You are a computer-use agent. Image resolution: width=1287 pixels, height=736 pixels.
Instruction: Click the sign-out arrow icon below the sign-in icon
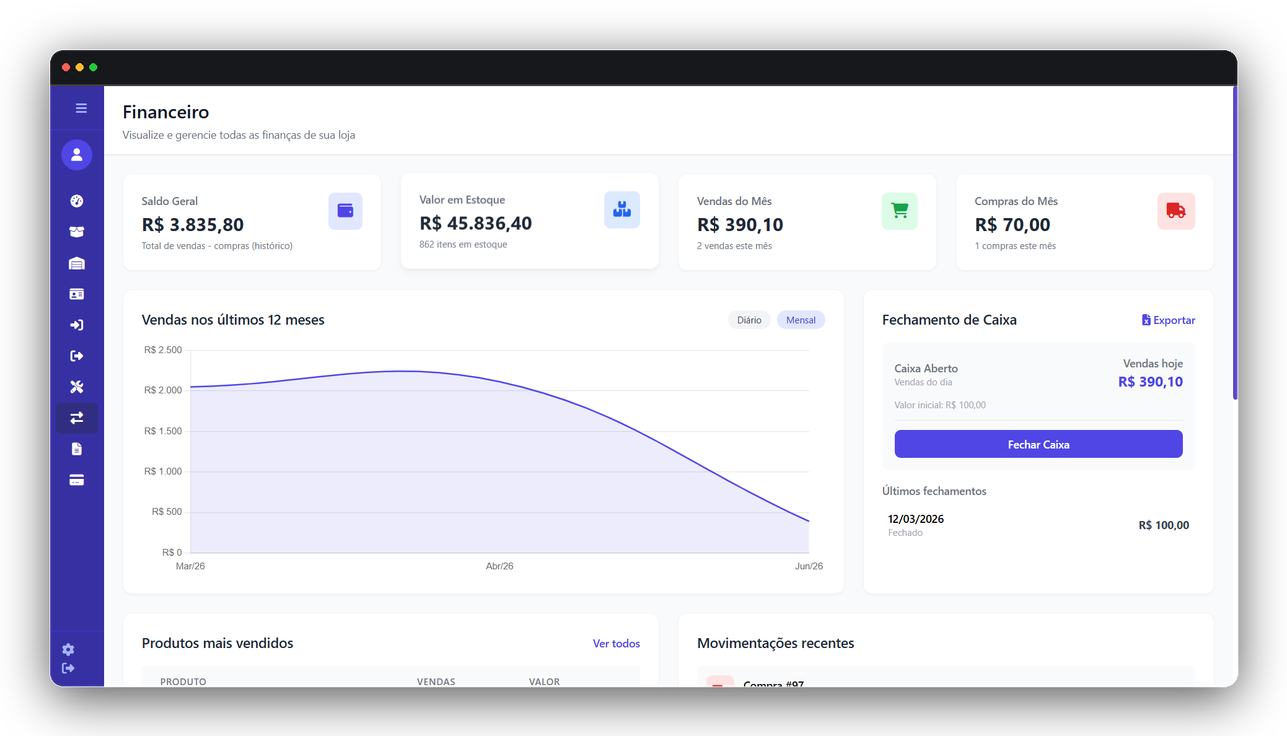point(77,356)
